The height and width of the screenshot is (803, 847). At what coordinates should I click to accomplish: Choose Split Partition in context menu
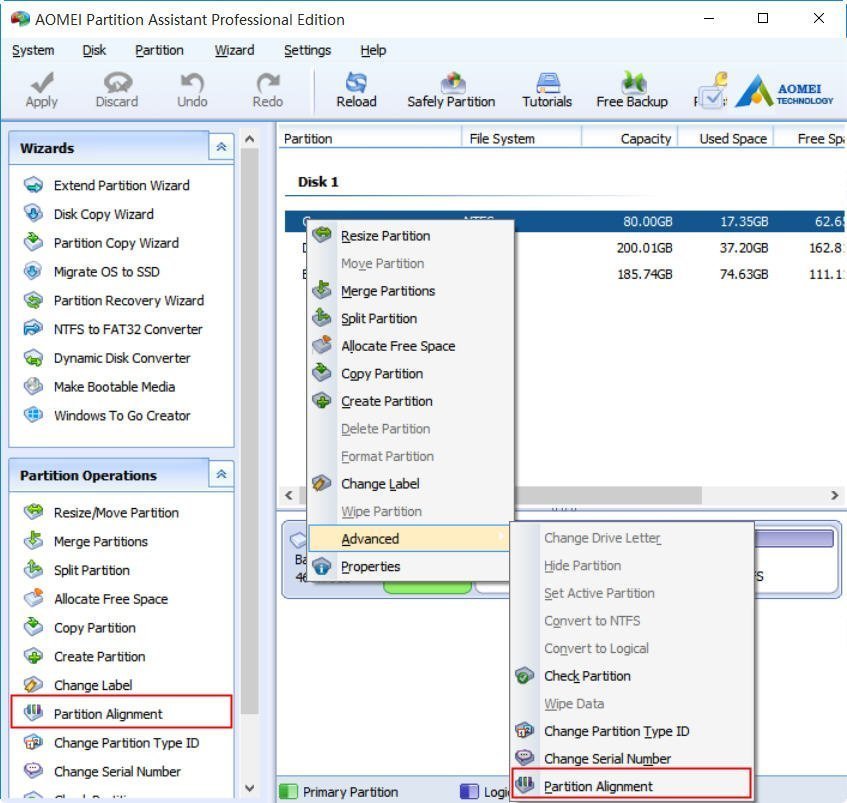(411, 319)
